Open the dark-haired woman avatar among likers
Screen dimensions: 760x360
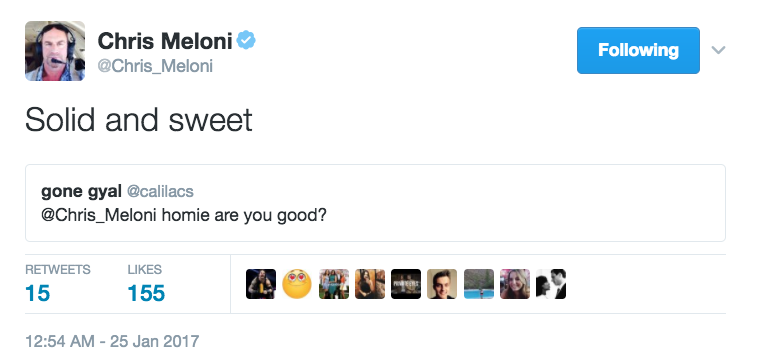[x=370, y=284]
